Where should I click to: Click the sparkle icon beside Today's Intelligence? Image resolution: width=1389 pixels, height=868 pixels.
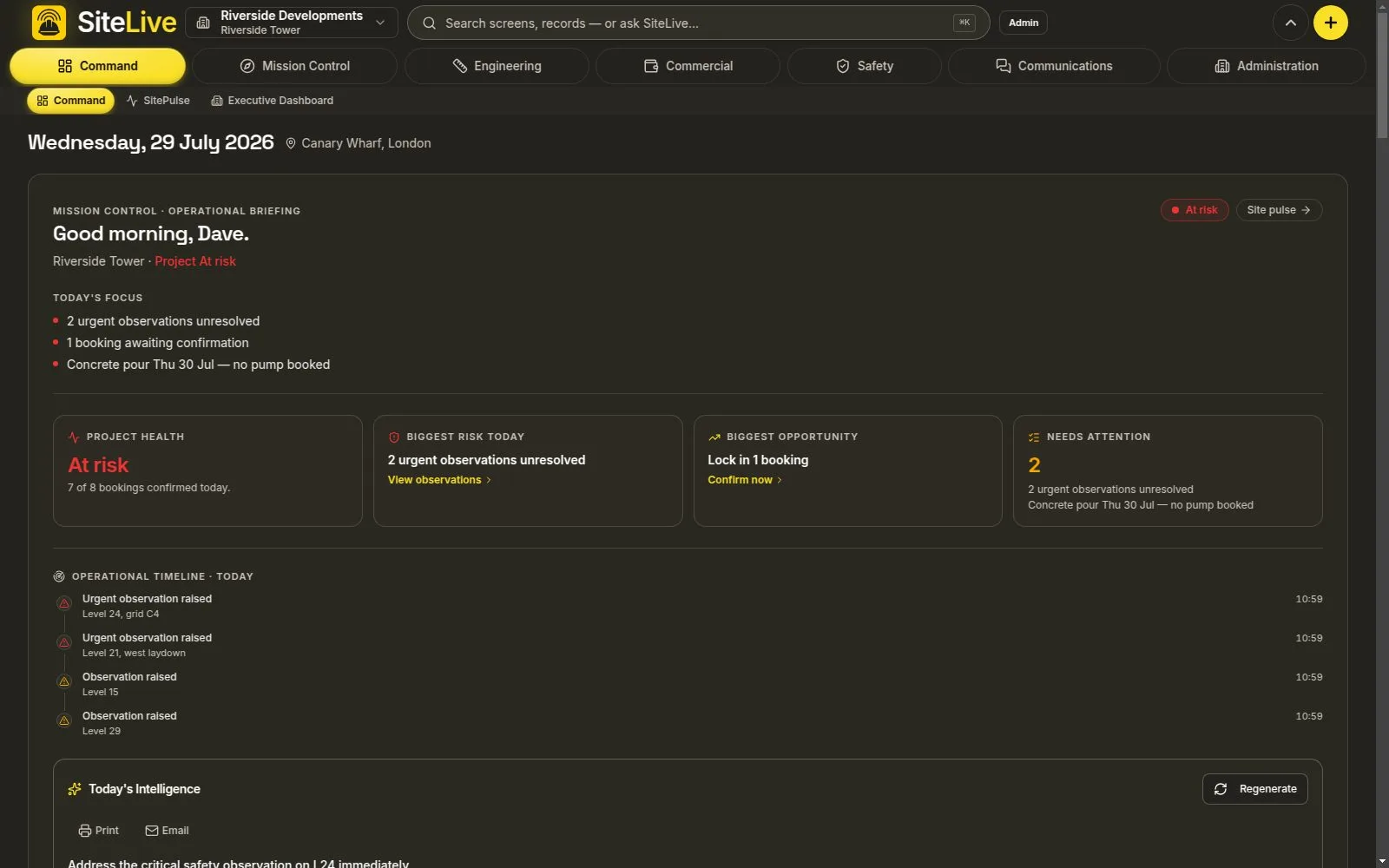[75, 789]
